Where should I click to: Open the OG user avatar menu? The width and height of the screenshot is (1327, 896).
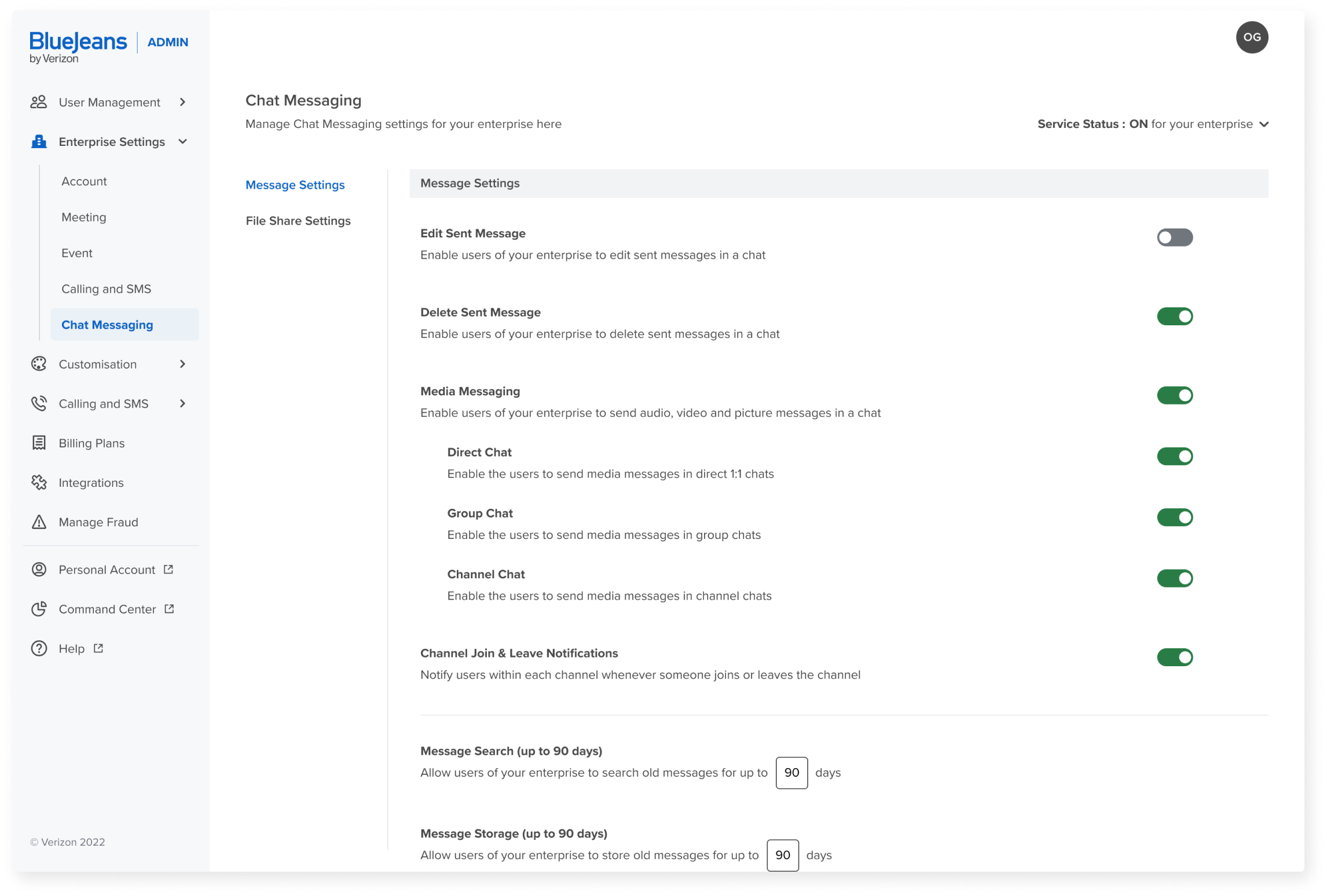click(x=1252, y=38)
